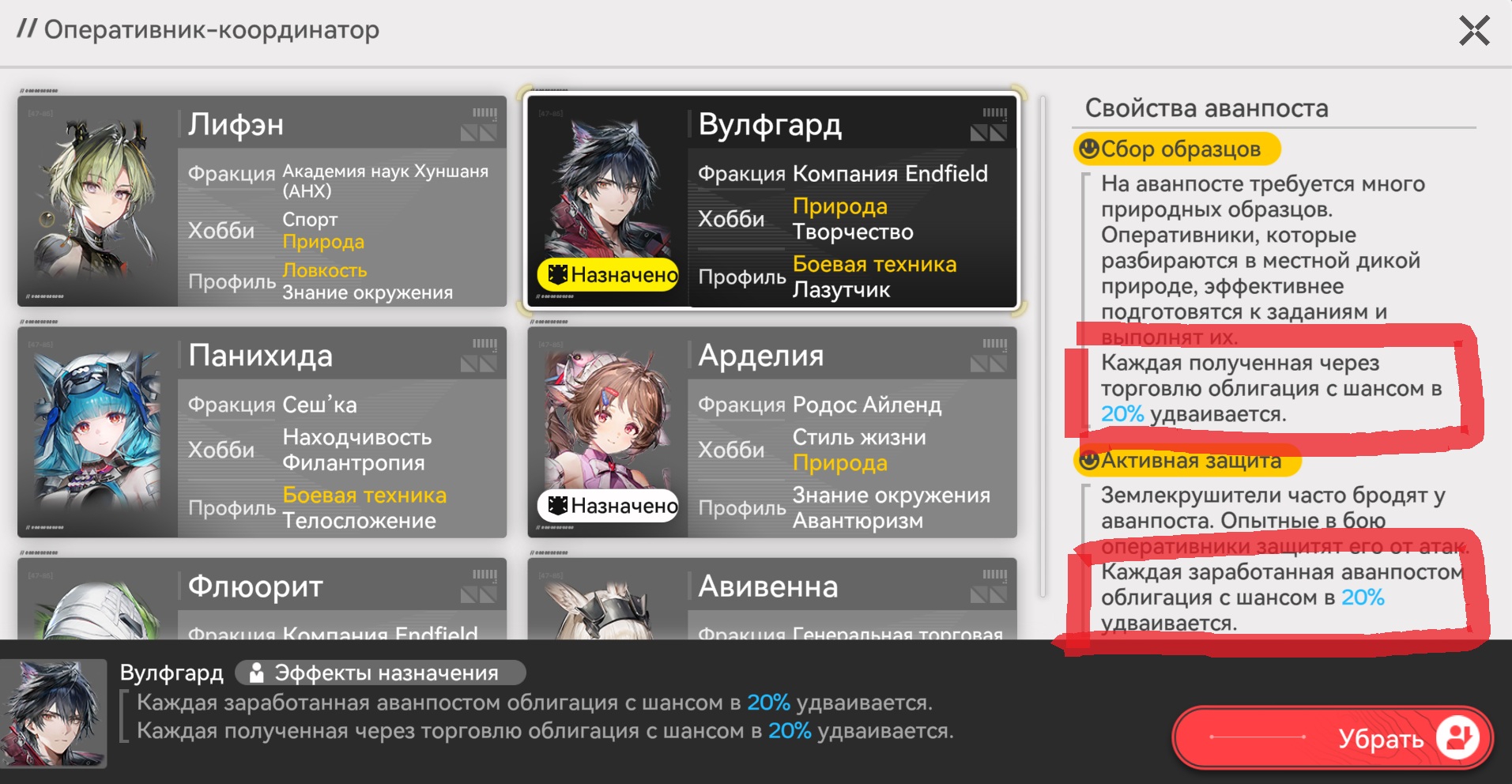Viewport: 1512px width, 784px height.
Task: Click Вулфгард's highlighted hobby Природа
Action: click(840, 206)
